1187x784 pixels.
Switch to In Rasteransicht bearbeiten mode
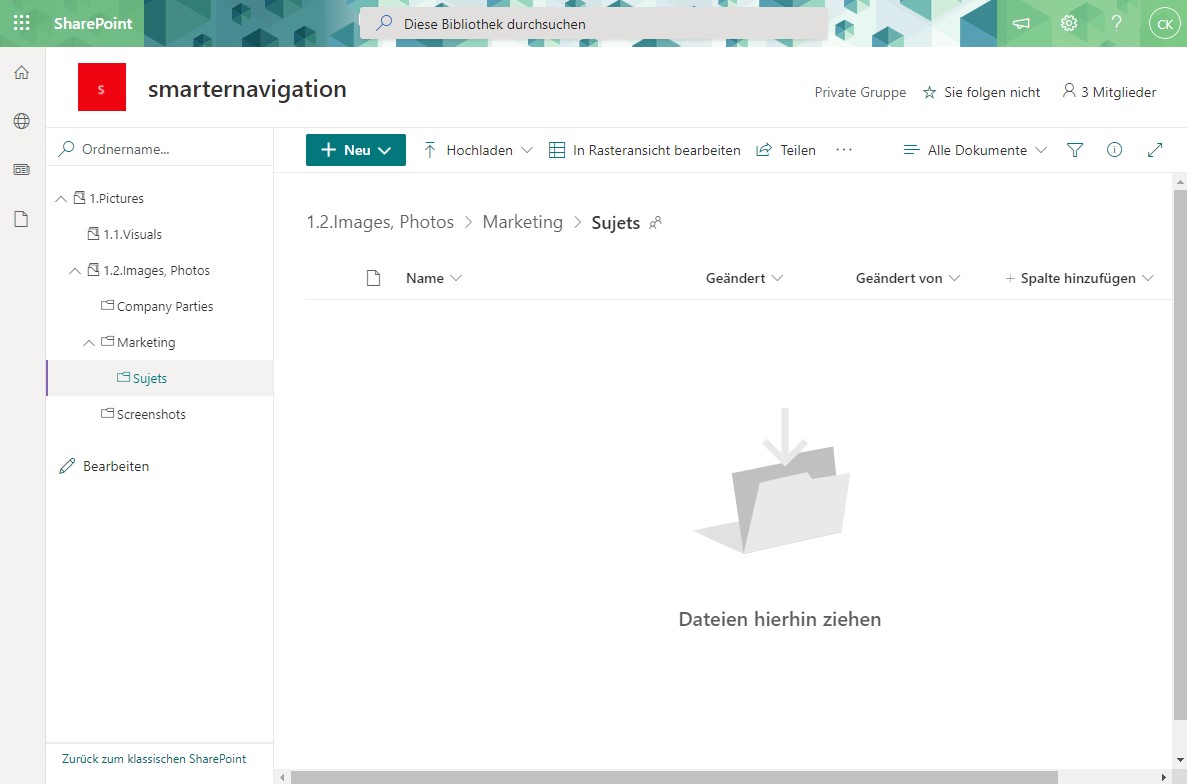pos(644,149)
